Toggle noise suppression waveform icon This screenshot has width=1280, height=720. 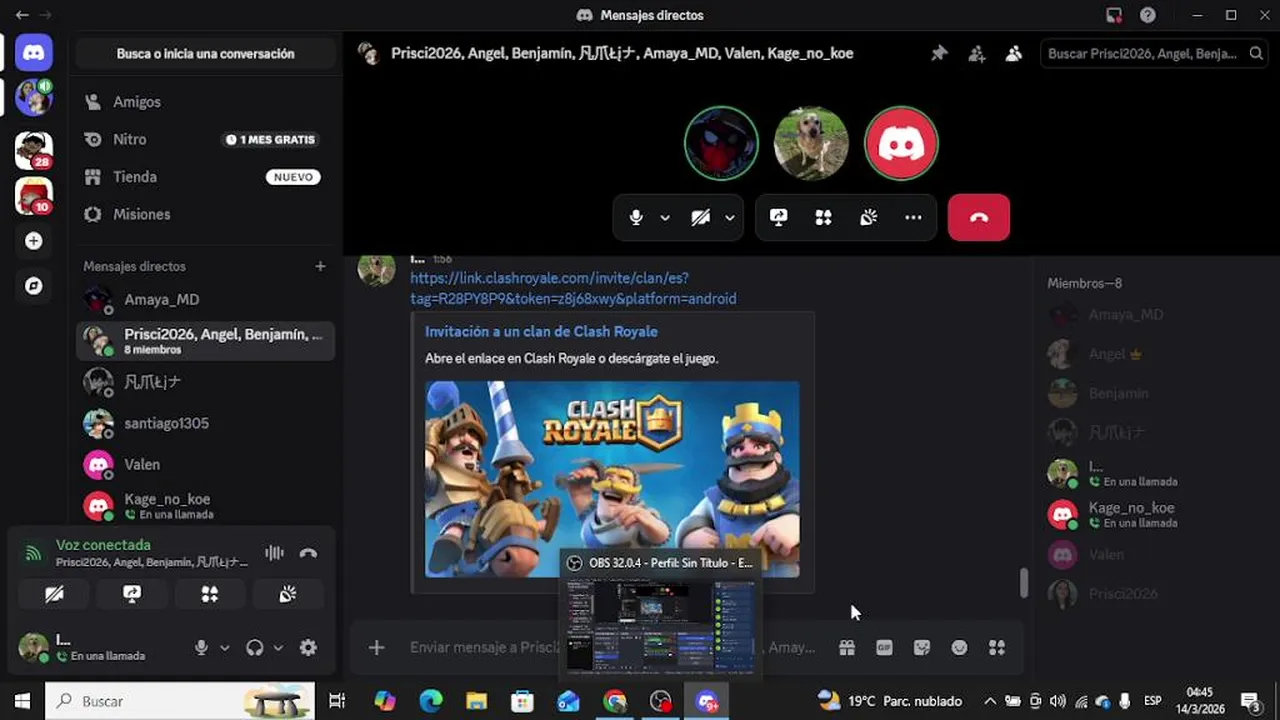tap(274, 553)
